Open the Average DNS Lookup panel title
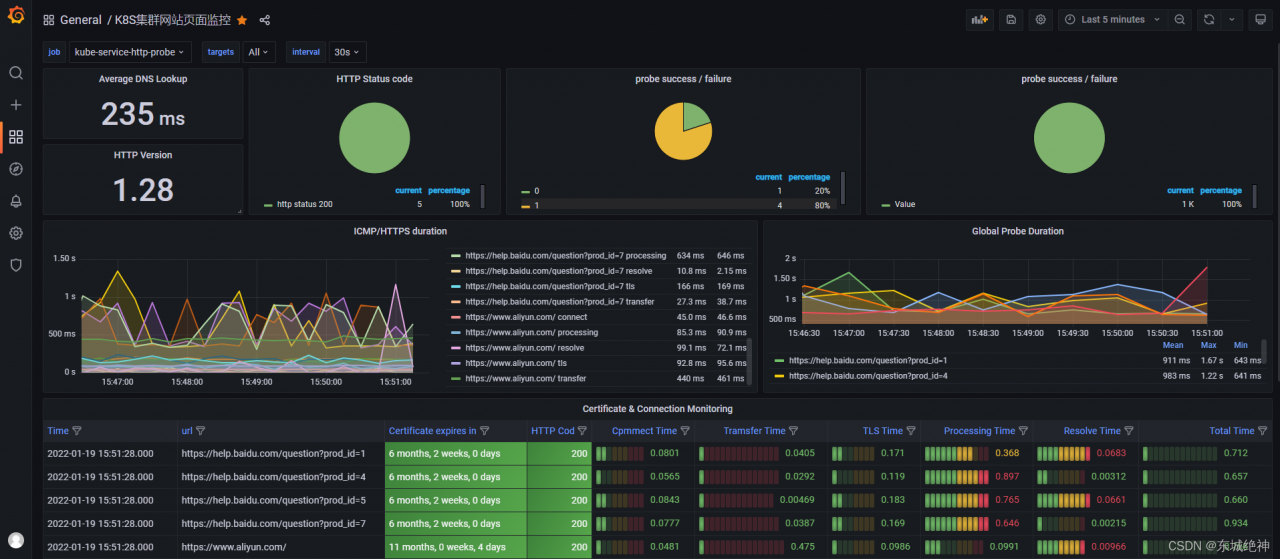The image size is (1280, 559). click(143, 79)
